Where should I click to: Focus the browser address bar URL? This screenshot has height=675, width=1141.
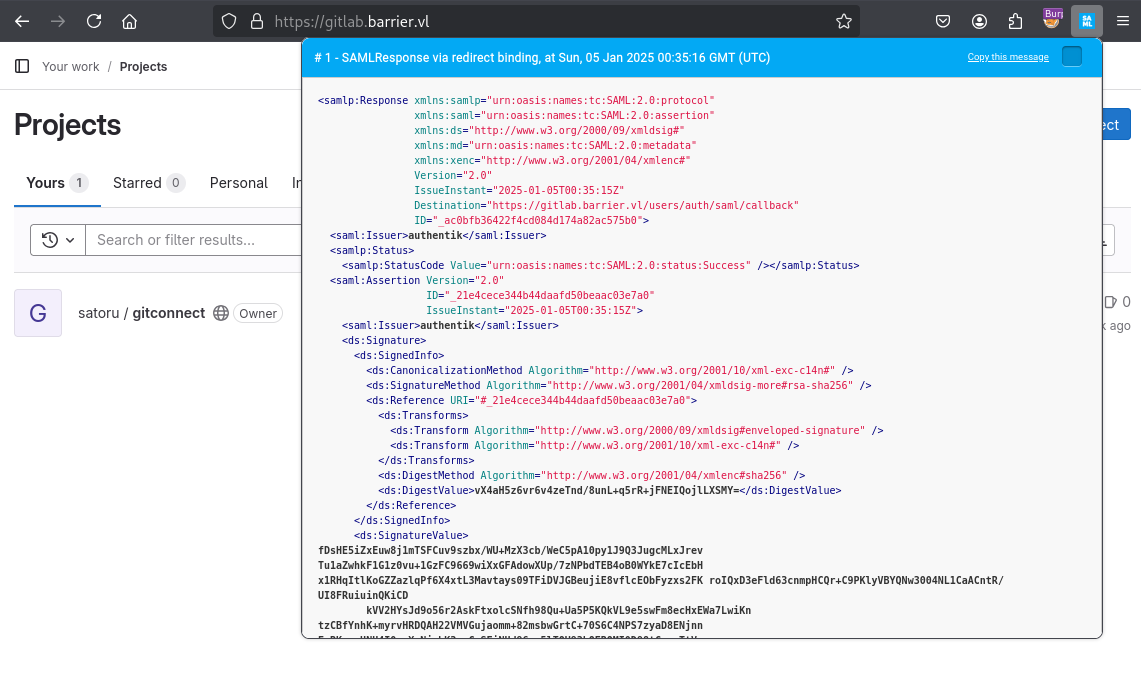pyautogui.click(x=538, y=22)
